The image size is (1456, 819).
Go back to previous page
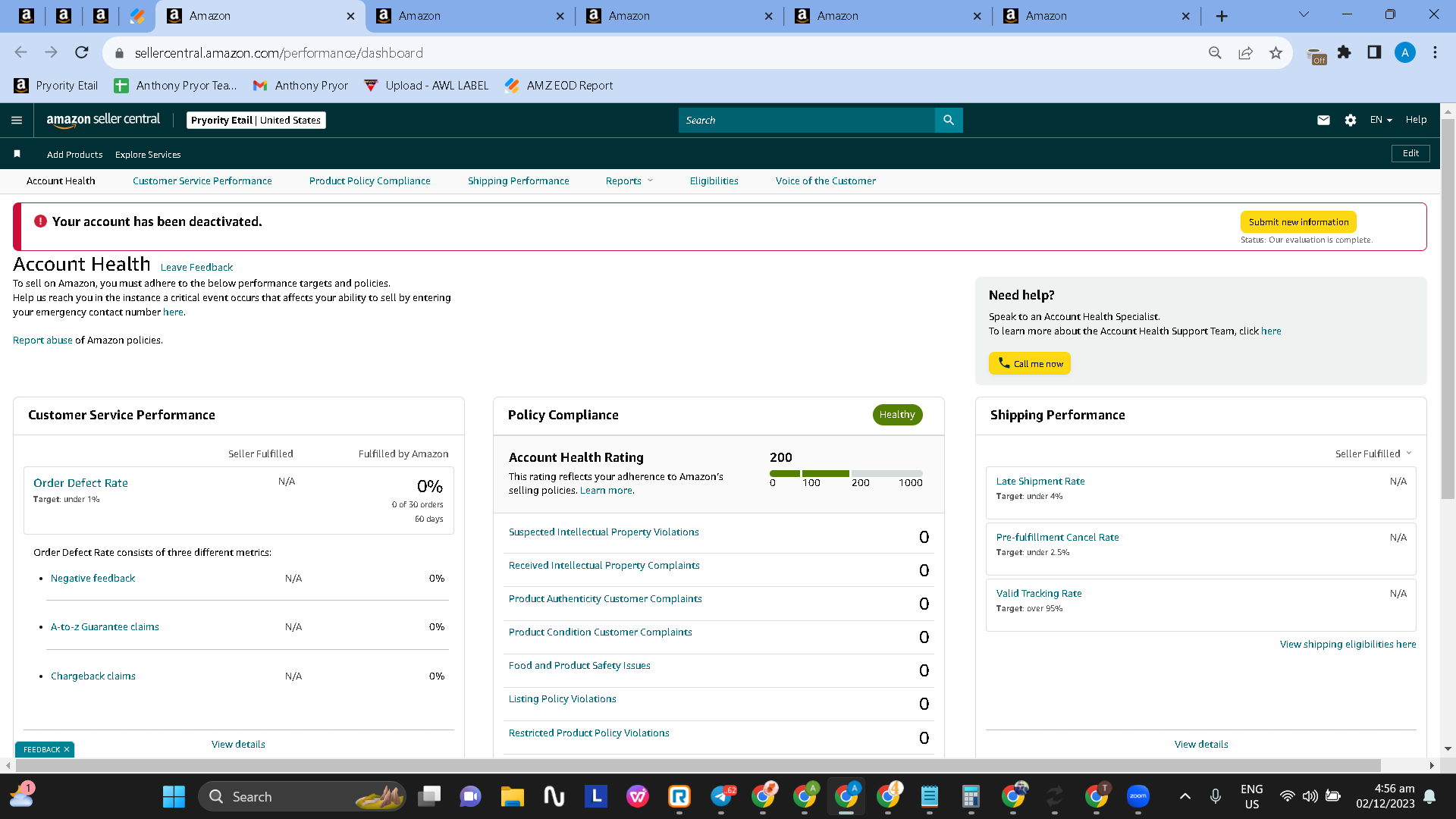point(21,52)
